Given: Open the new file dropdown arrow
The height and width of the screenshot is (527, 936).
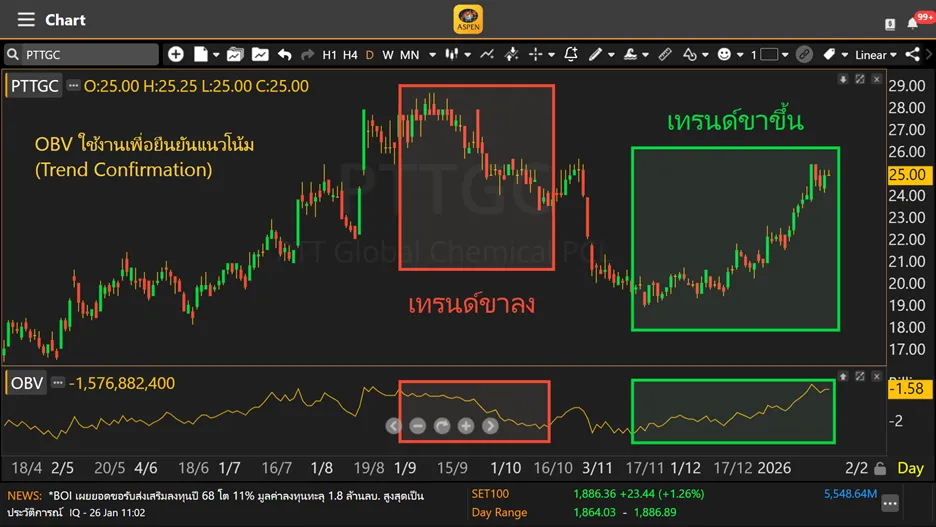Looking at the screenshot, I should click(x=215, y=55).
